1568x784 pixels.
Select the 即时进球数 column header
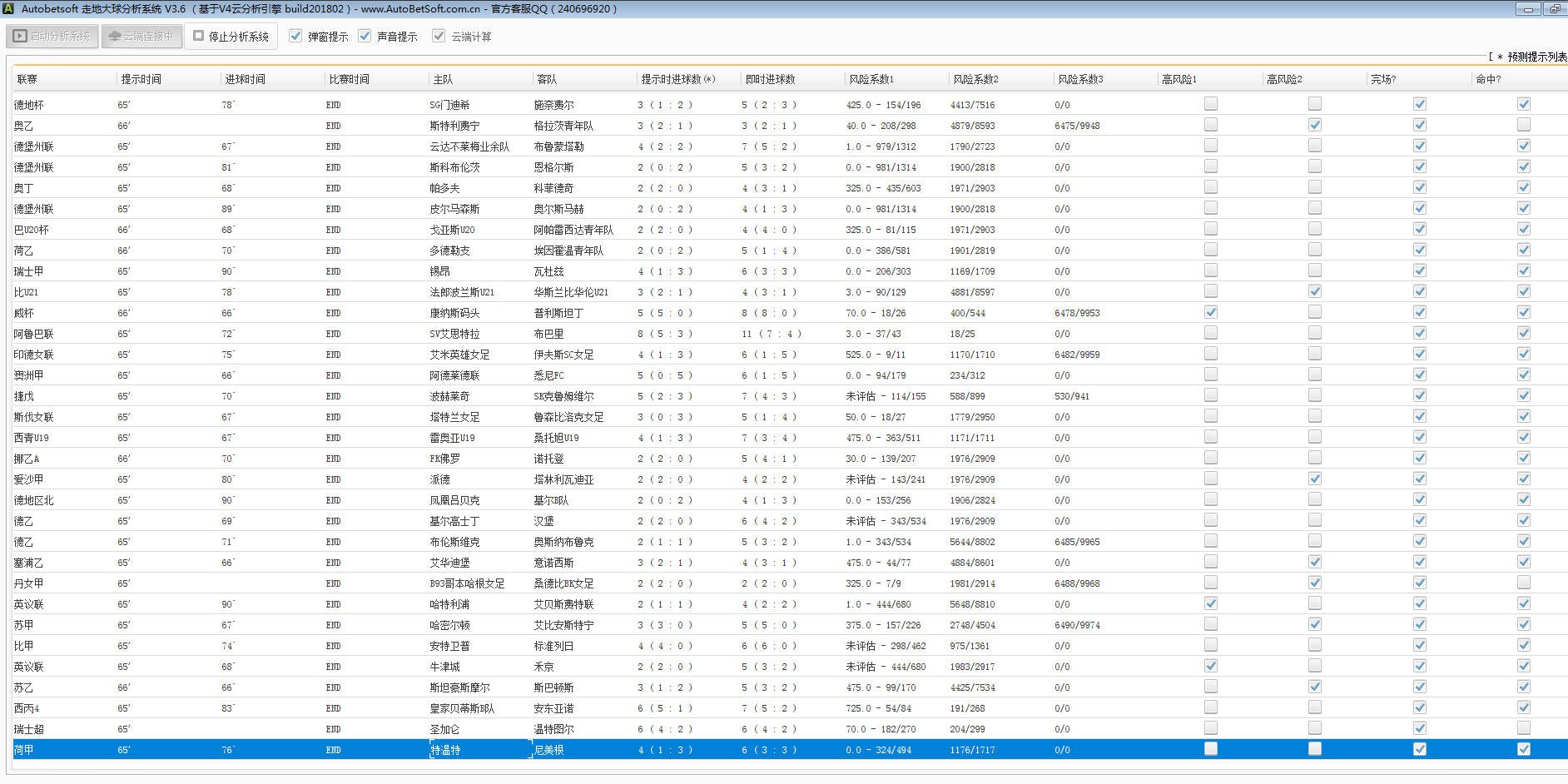pyautogui.click(x=770, y=79)
